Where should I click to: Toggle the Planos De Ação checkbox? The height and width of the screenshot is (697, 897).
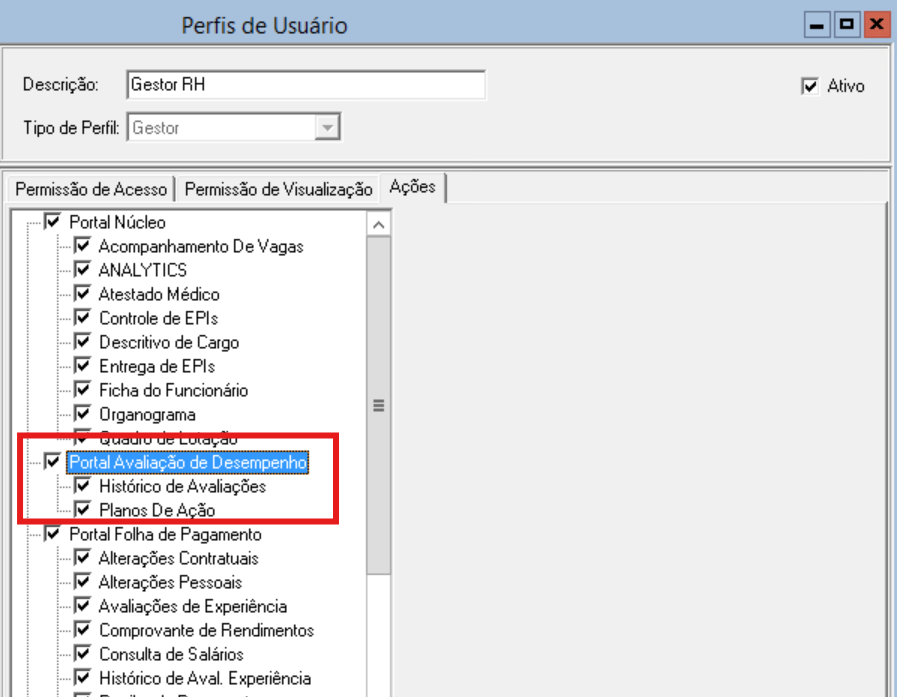[83, 510]
